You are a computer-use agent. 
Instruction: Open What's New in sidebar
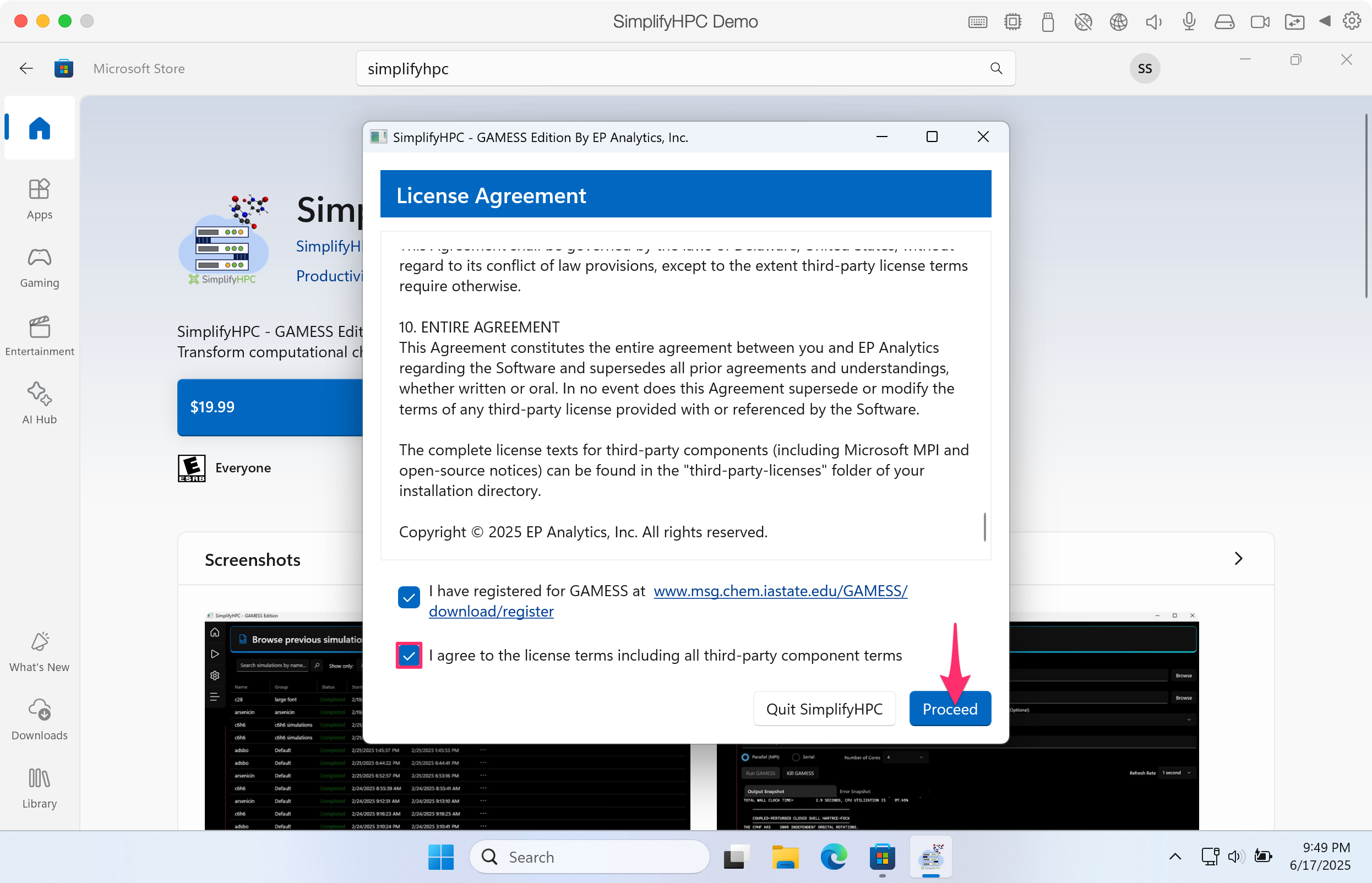(x=39, y=651)
